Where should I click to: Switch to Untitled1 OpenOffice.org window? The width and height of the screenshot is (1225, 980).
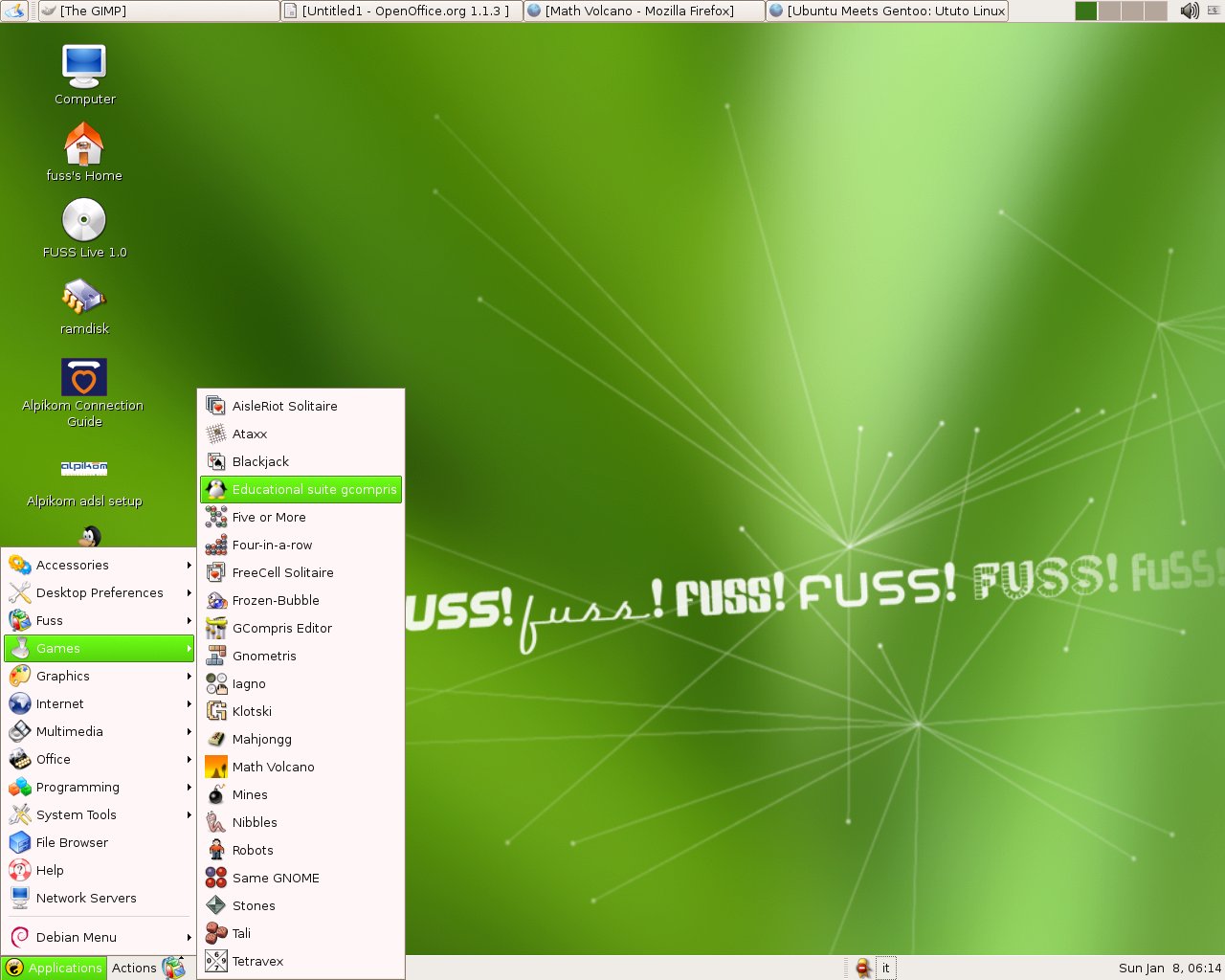pyautogui.click(x=402, y=11)
